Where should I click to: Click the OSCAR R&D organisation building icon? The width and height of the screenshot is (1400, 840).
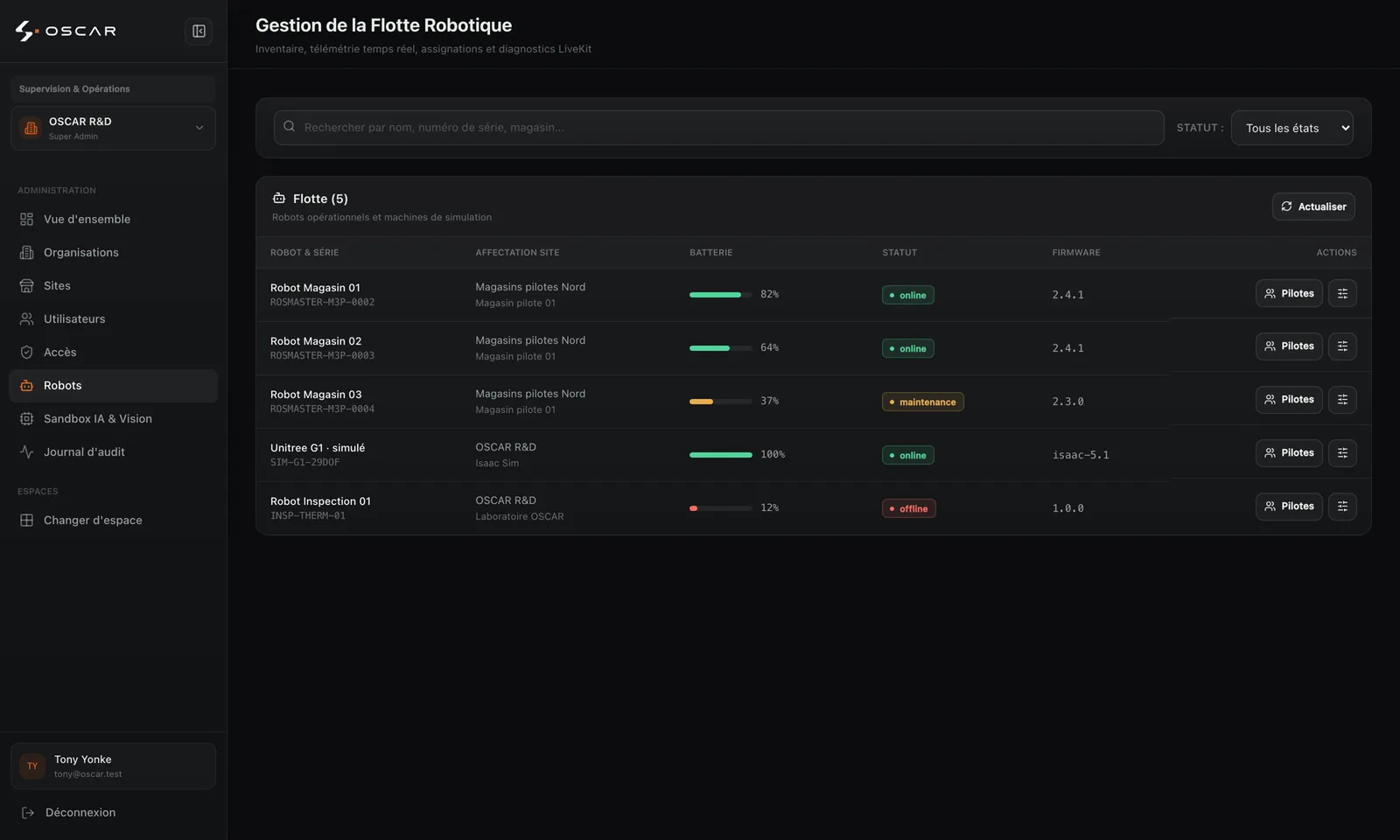(x=31, y=129)
